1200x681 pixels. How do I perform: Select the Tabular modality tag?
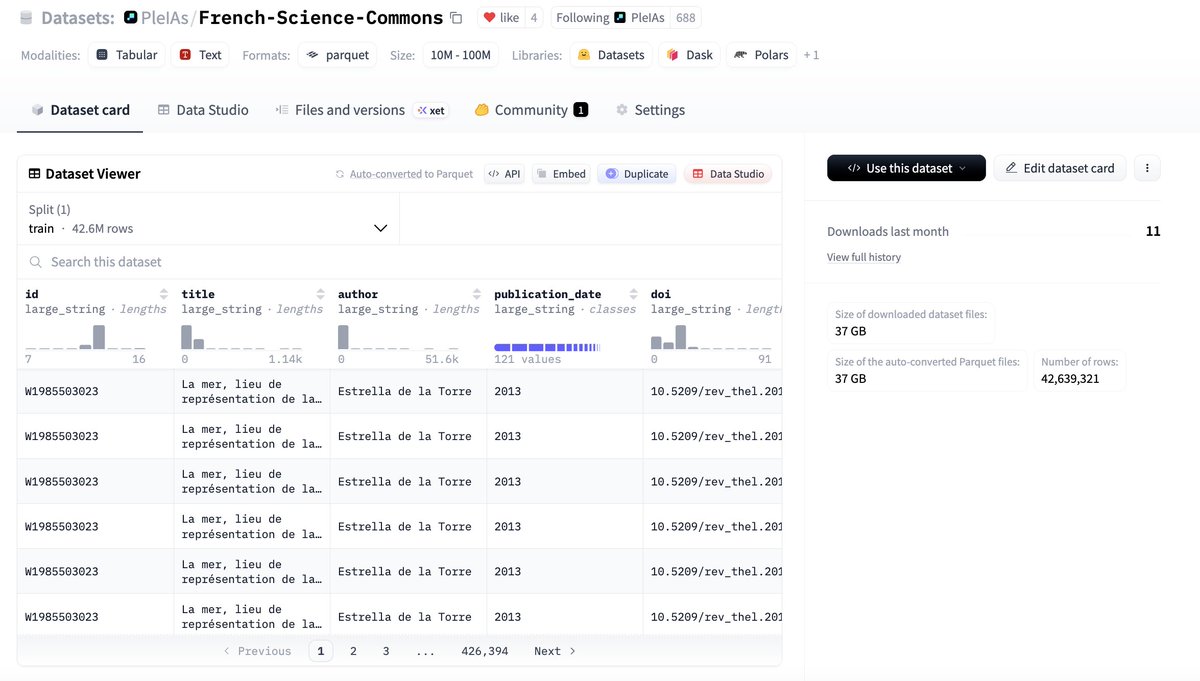point(127,55)
